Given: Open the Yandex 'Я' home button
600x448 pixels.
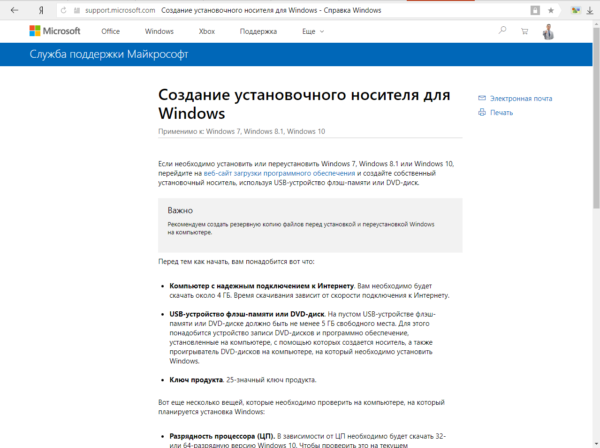Looking at the screenshot, I should pos(41,10).
